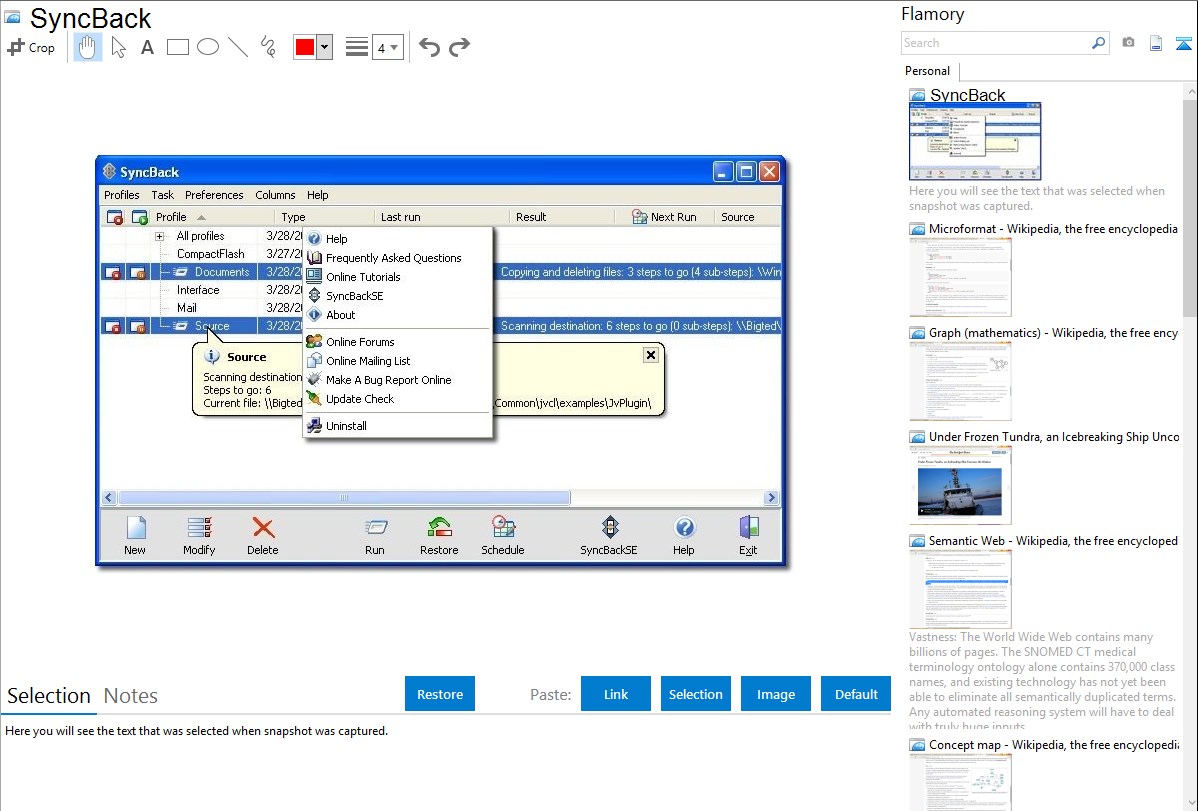Image resolution: width=1198 pixels, height=811 pixels.
Task: Select the straight line tool
Action: pyautogui.click(x=238, y=47)
